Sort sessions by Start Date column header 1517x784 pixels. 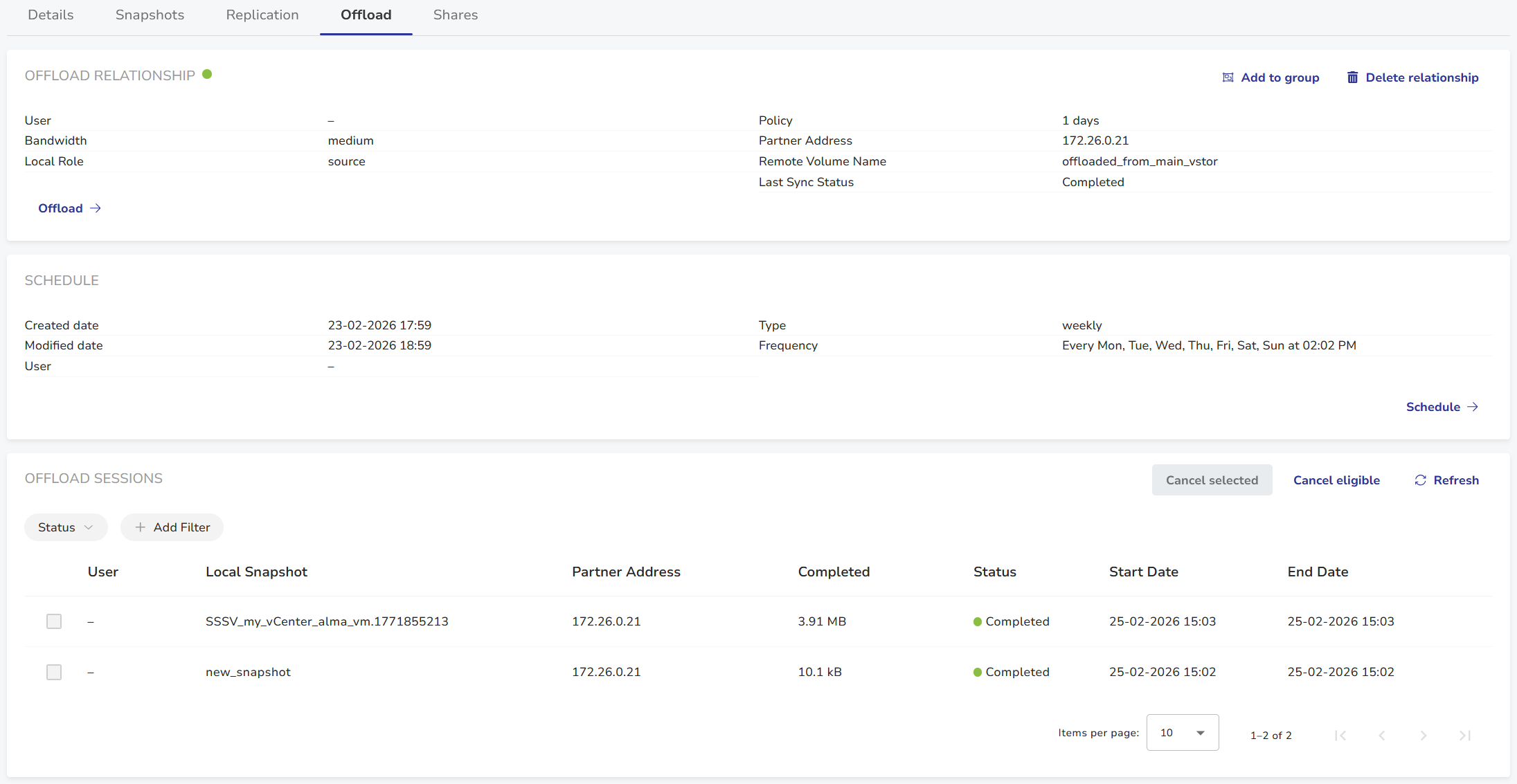point(1143,572)
